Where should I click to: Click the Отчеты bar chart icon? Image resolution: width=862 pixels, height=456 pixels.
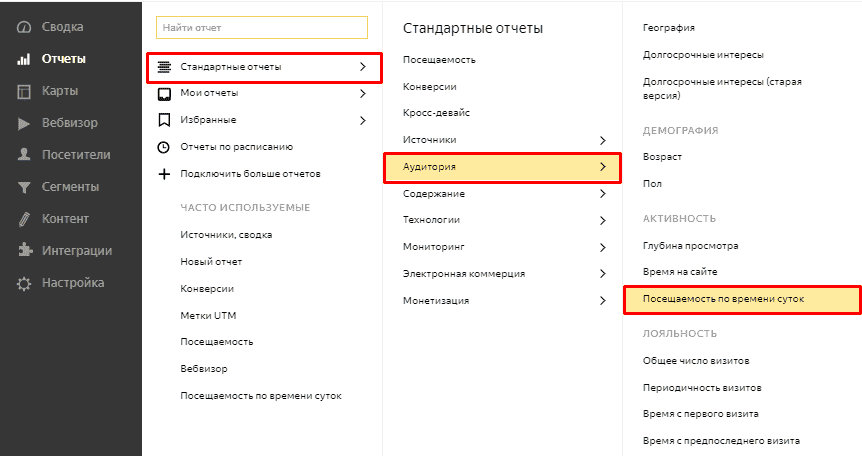coord(24,59)
